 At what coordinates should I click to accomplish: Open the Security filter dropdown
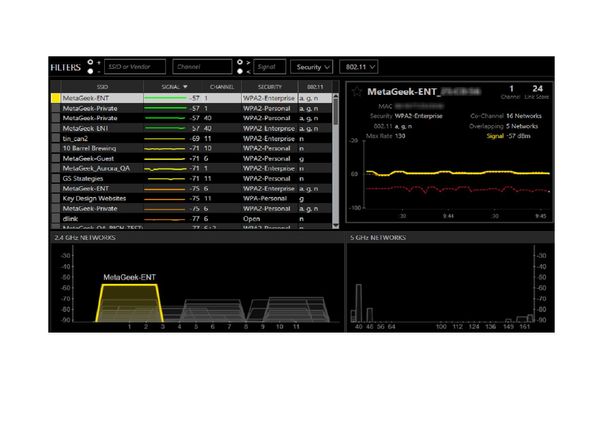(311, 67)
